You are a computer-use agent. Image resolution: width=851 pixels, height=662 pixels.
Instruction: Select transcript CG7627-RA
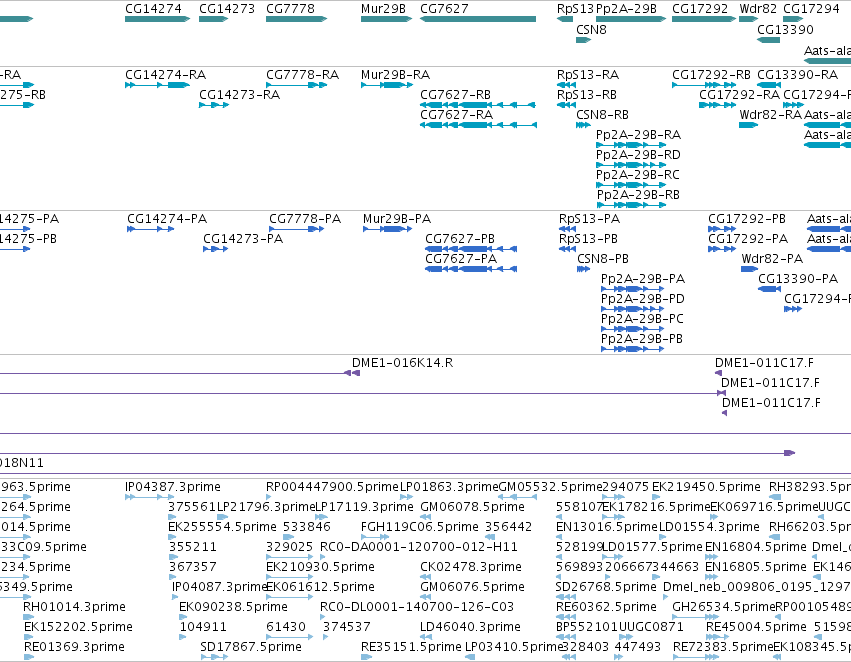(x=478, y=125)
